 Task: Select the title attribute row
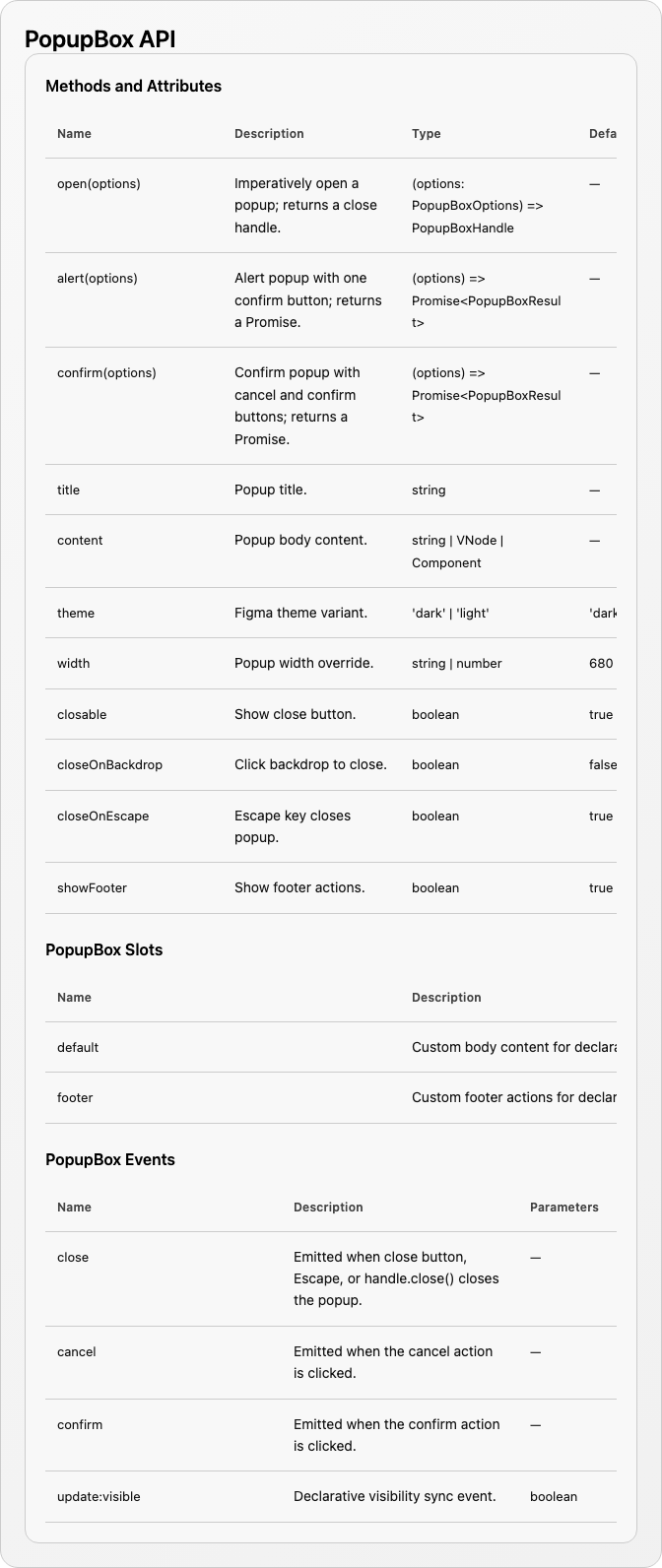point(331,490)
